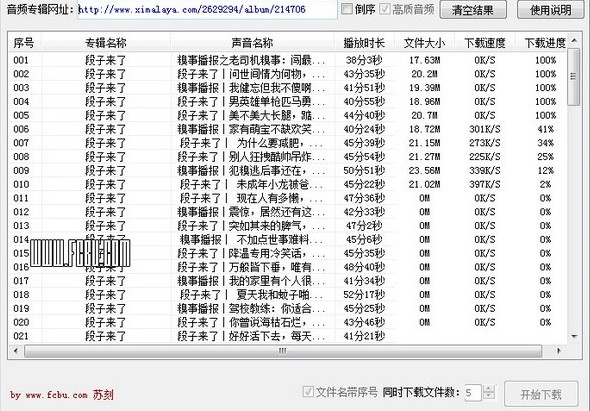Click file size 20.7M in row 005
This screenshot has height=411, width=590.
(424, 115)
